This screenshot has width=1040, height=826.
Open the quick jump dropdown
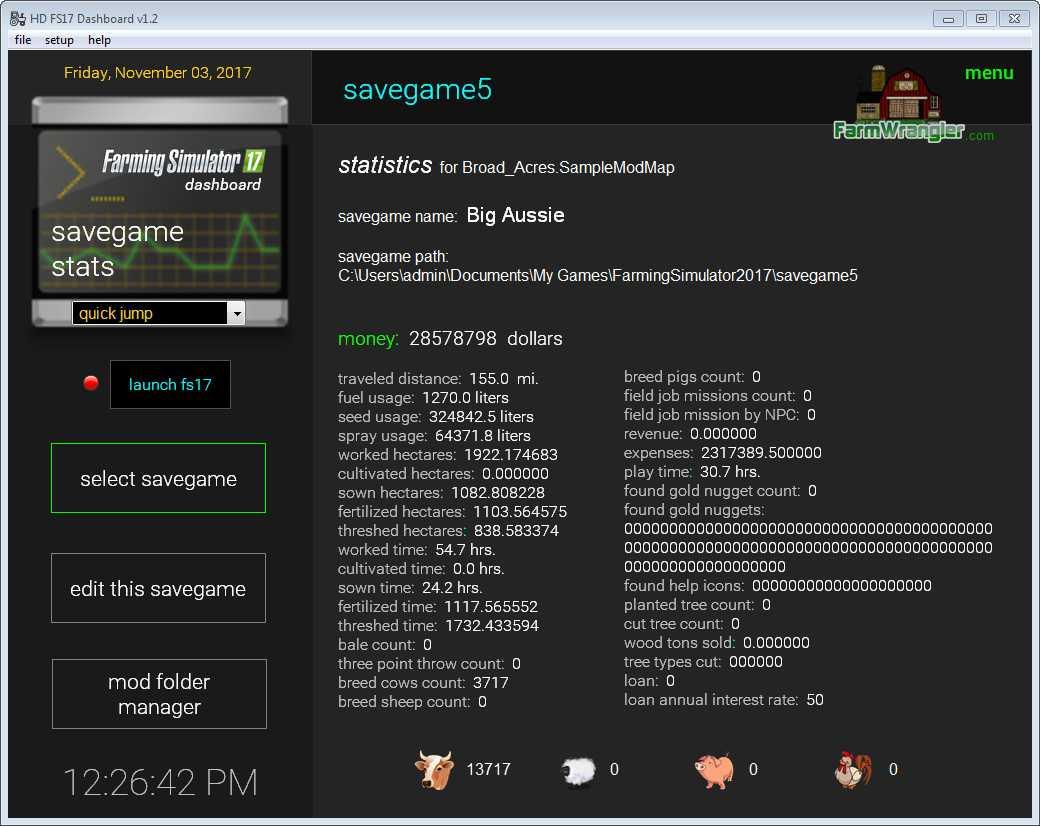[x=150, y=314]
